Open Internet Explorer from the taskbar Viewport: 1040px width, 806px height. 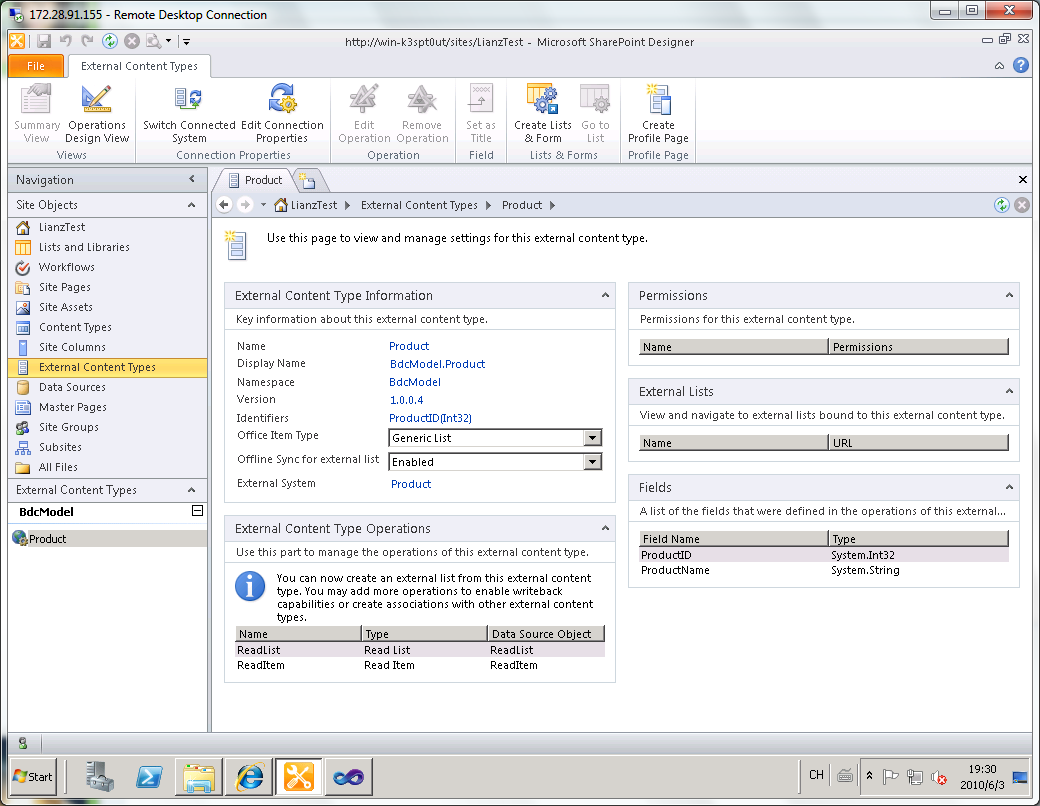249,777
